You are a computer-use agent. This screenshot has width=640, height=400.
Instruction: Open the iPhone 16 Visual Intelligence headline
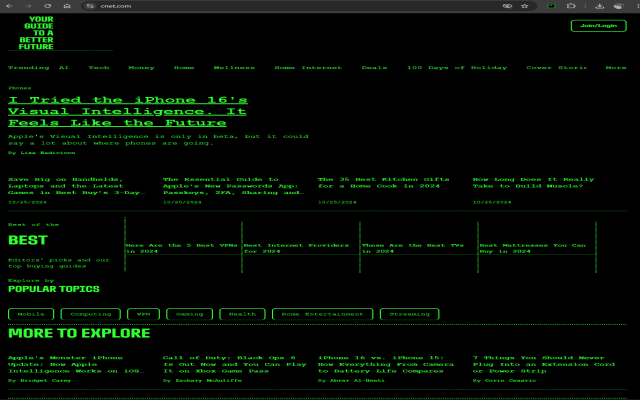[128, 111]
